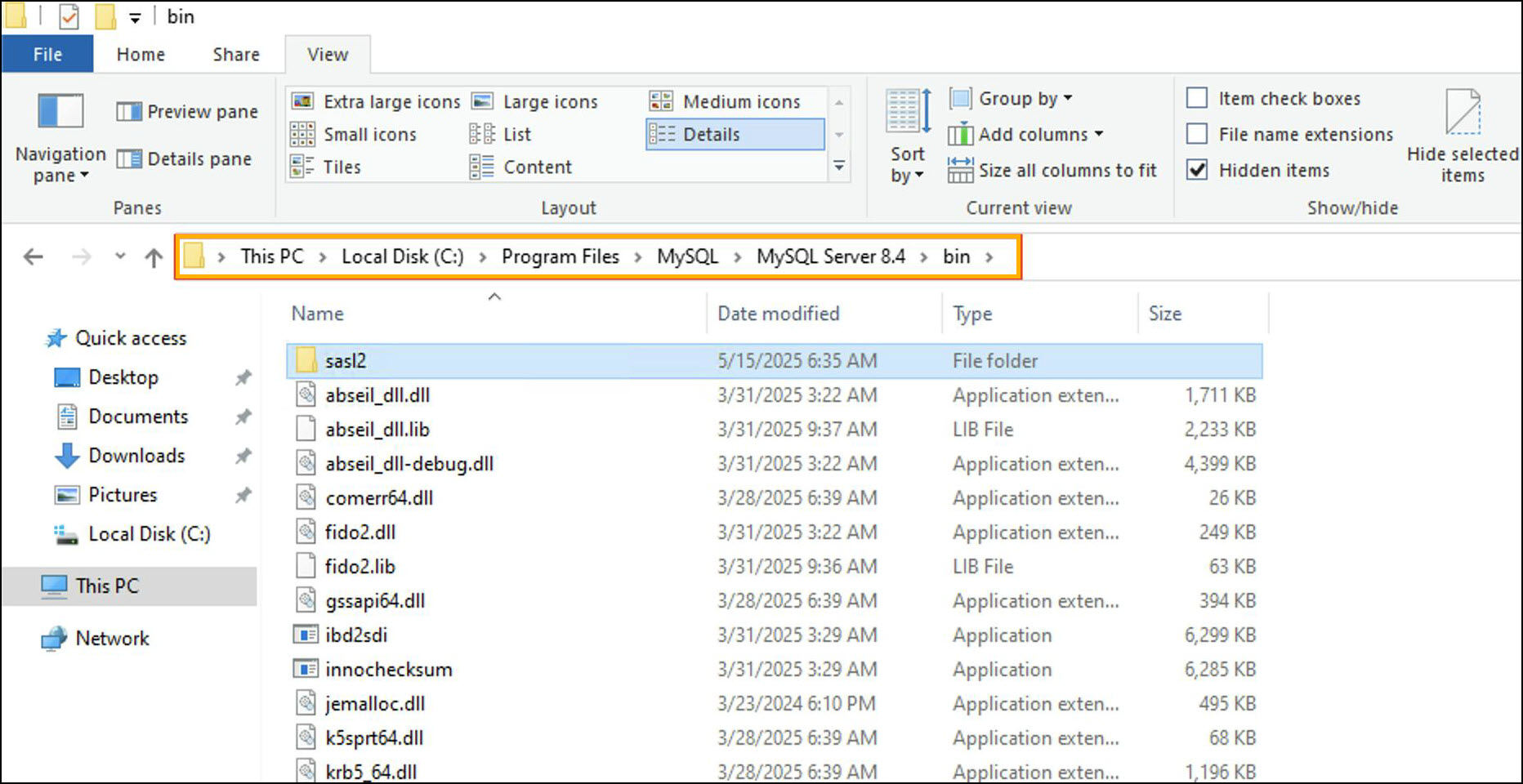Toggle the Details pane

(184, 159)
